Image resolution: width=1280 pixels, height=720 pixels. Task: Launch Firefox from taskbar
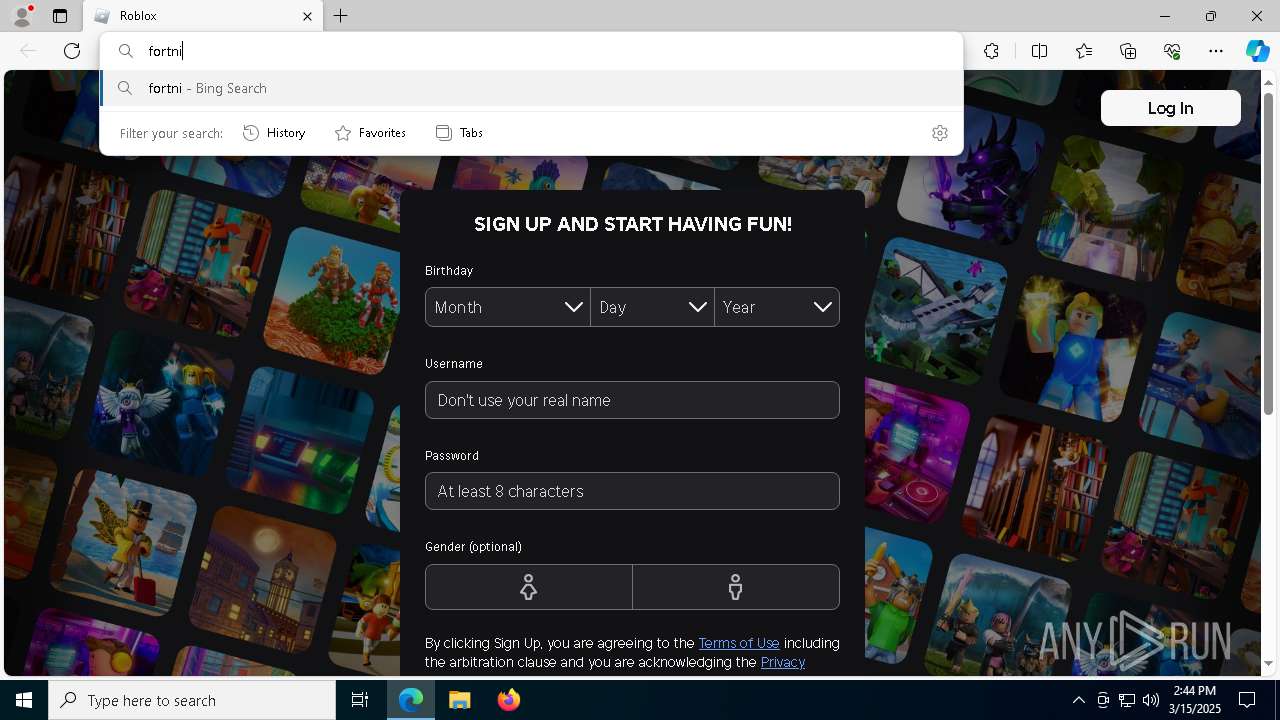click(509, 700)
